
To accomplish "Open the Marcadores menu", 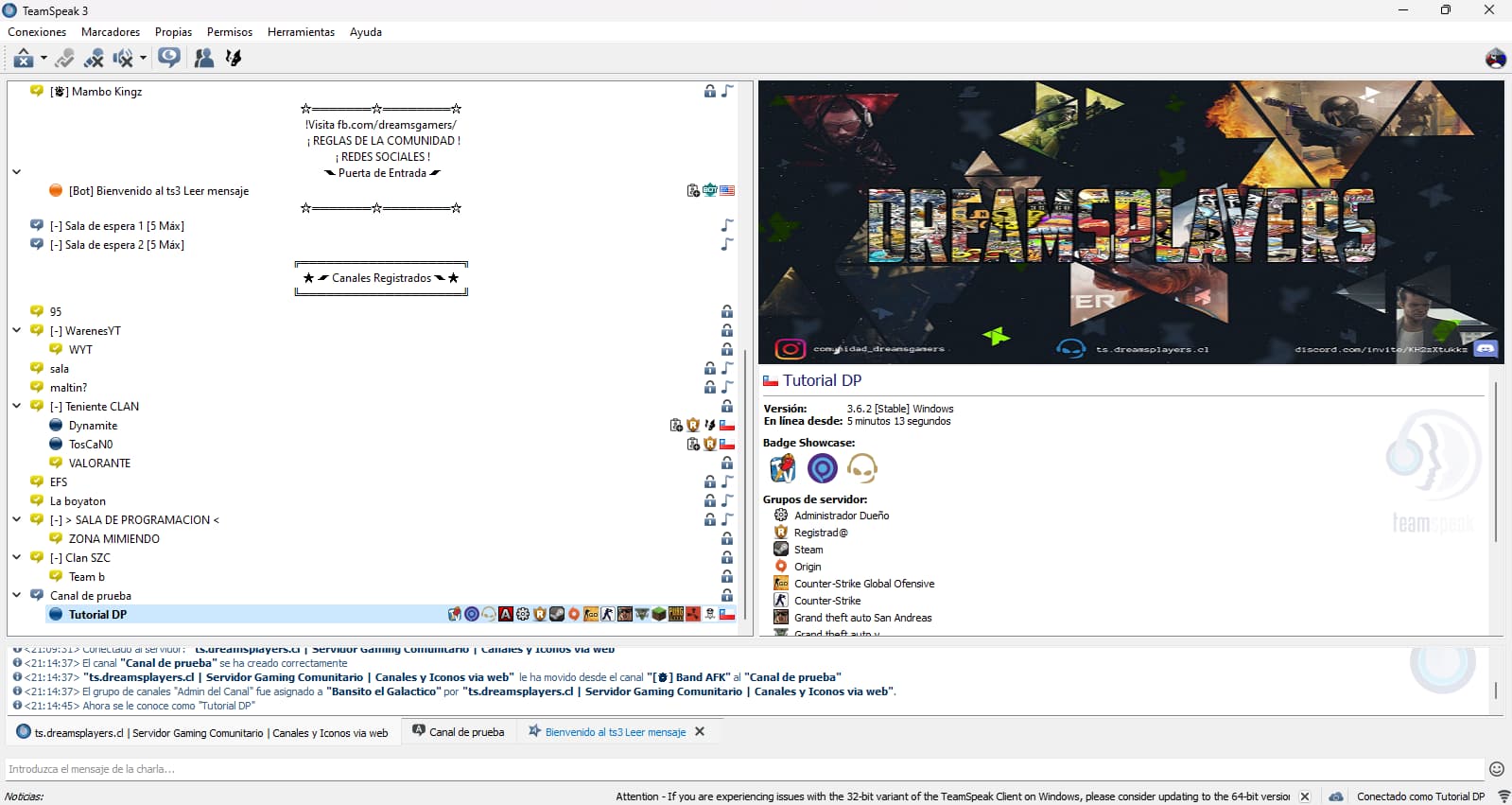I will pyautogui.click(x=111, y=32).
